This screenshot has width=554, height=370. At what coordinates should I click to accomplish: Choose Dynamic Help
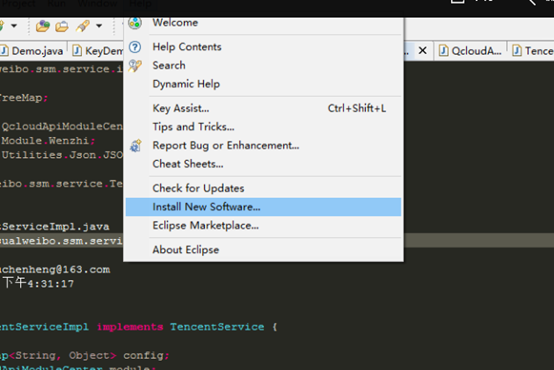coord(263,84)
